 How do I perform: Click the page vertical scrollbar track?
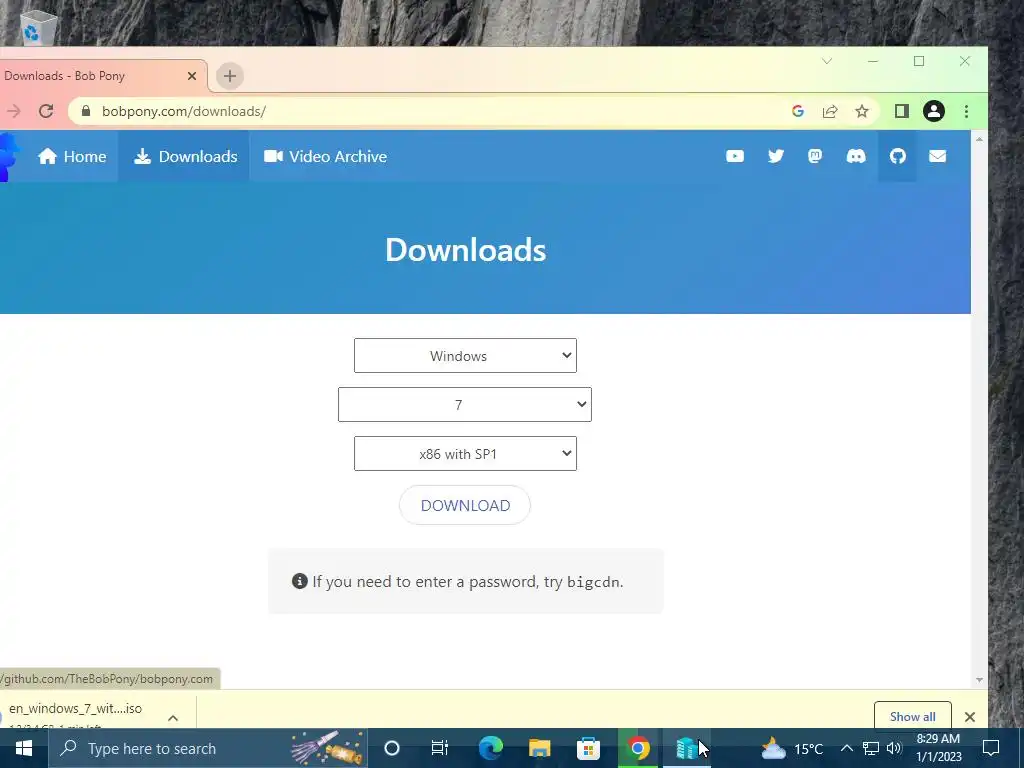(x=979, y=409)
